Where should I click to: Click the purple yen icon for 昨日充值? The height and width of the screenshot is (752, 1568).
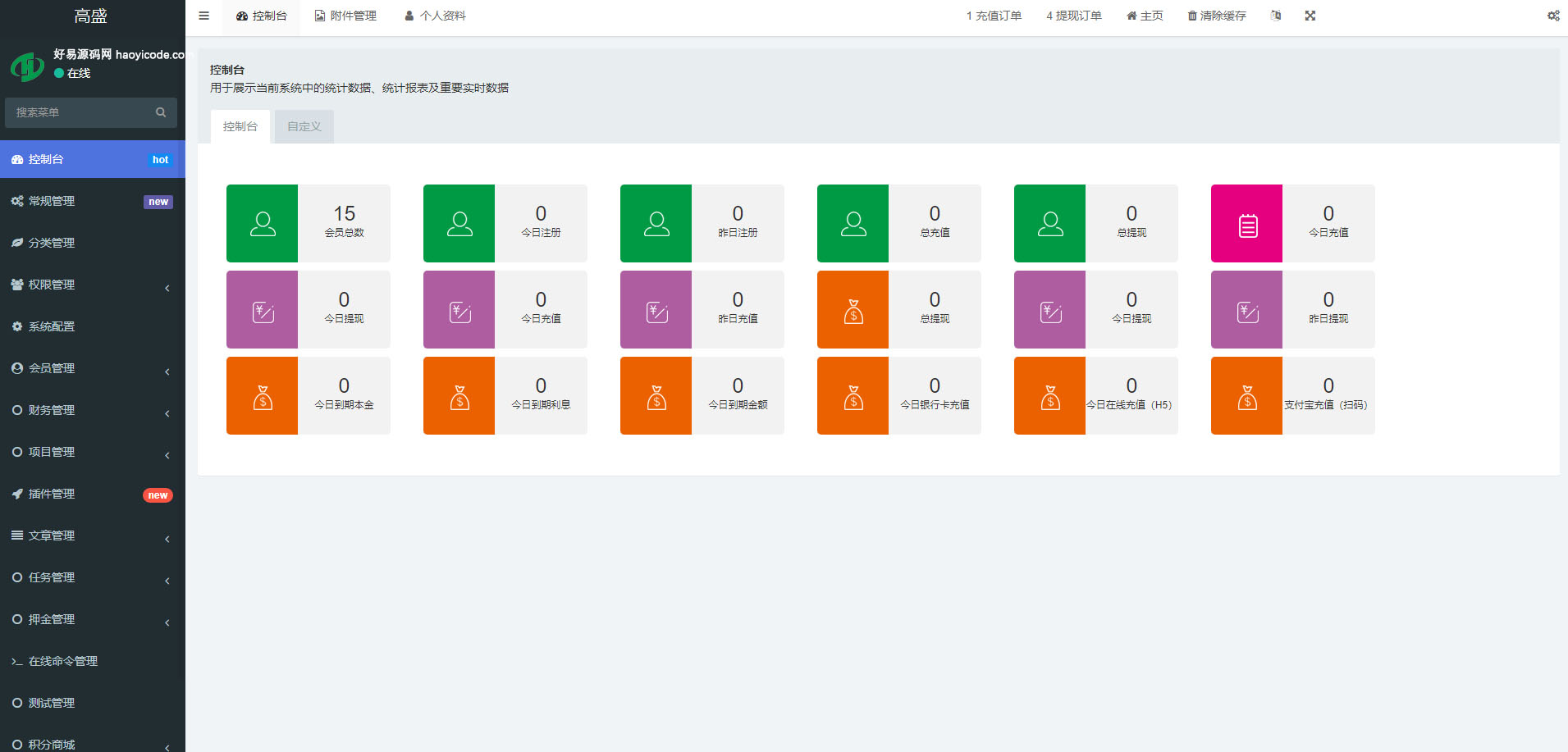pyautogui.click(x=656, y=310)
